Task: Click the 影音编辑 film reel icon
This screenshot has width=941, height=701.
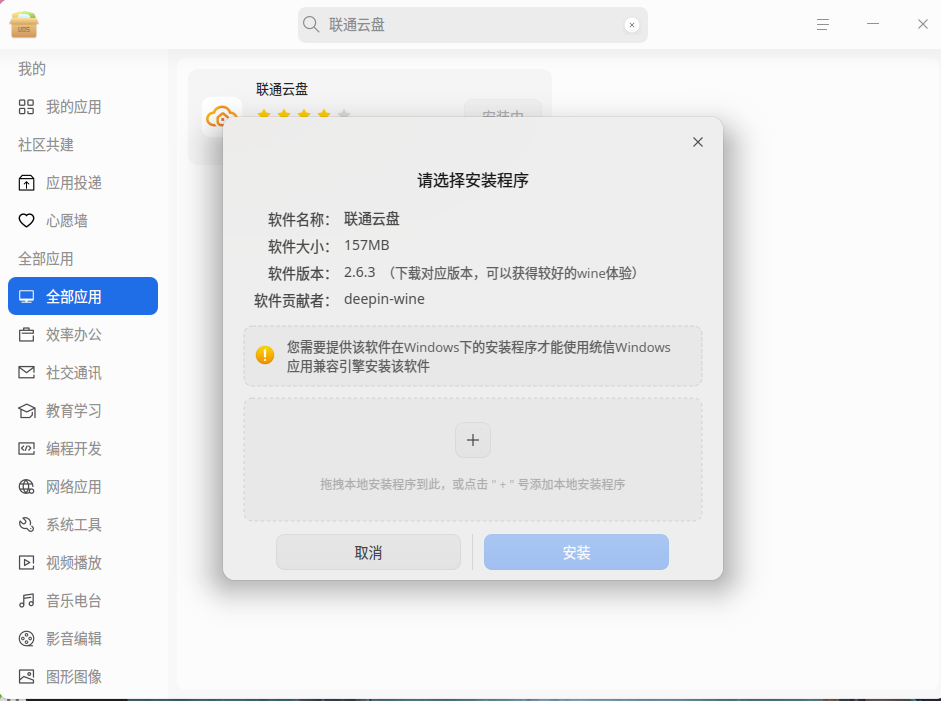Action: (26, 639)
